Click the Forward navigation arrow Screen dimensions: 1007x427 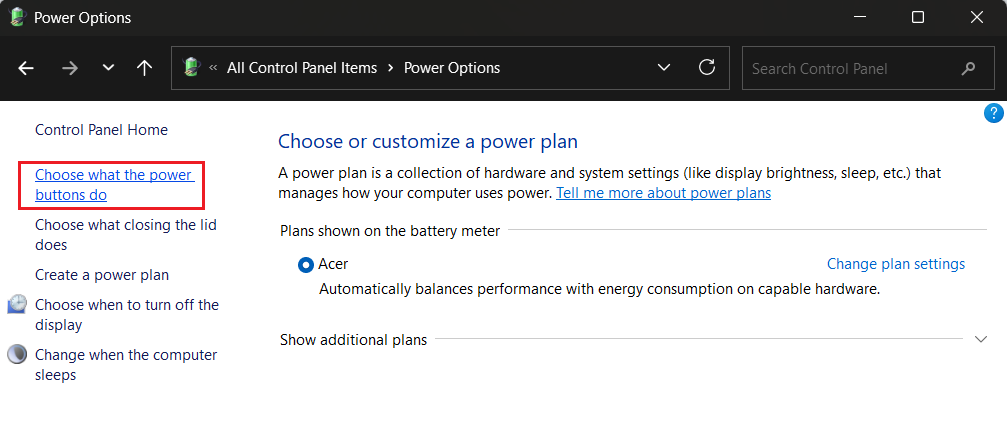tap(69, 68)
